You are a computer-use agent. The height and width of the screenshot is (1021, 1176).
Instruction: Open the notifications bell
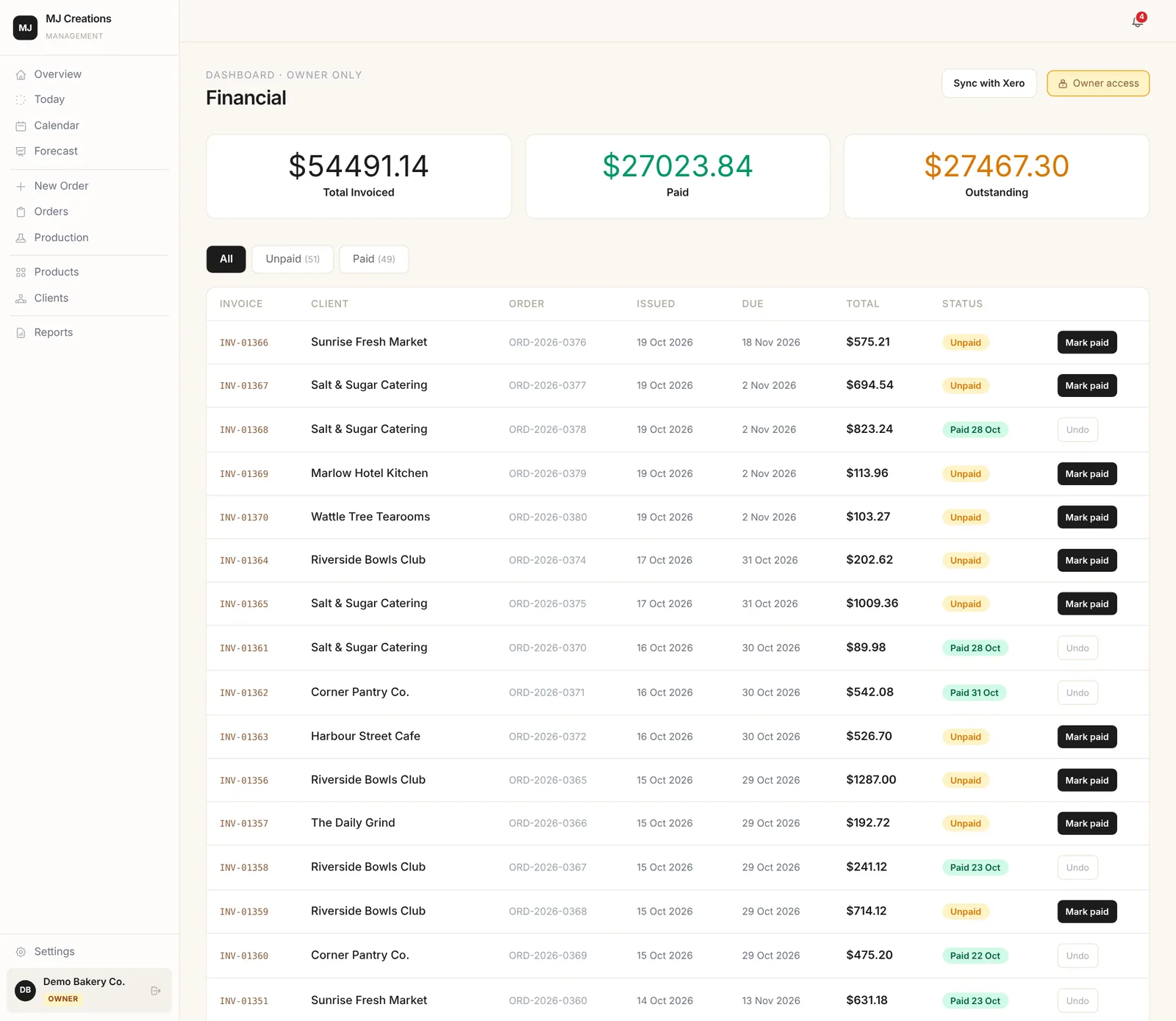click(1137, 21)
